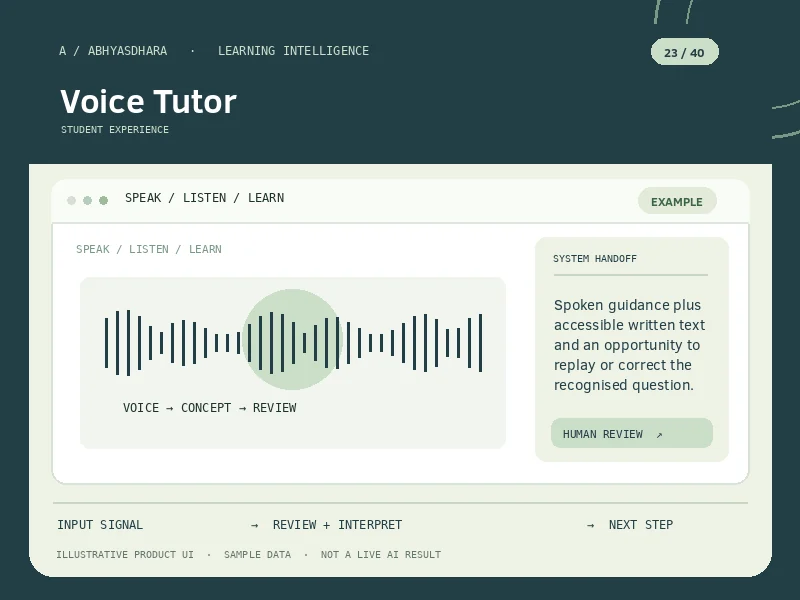Image resolution: width=800 pixels, height=600 pixels.
Task: Click the HUMAN REVIEW button
Action: (x=632, y=433)
